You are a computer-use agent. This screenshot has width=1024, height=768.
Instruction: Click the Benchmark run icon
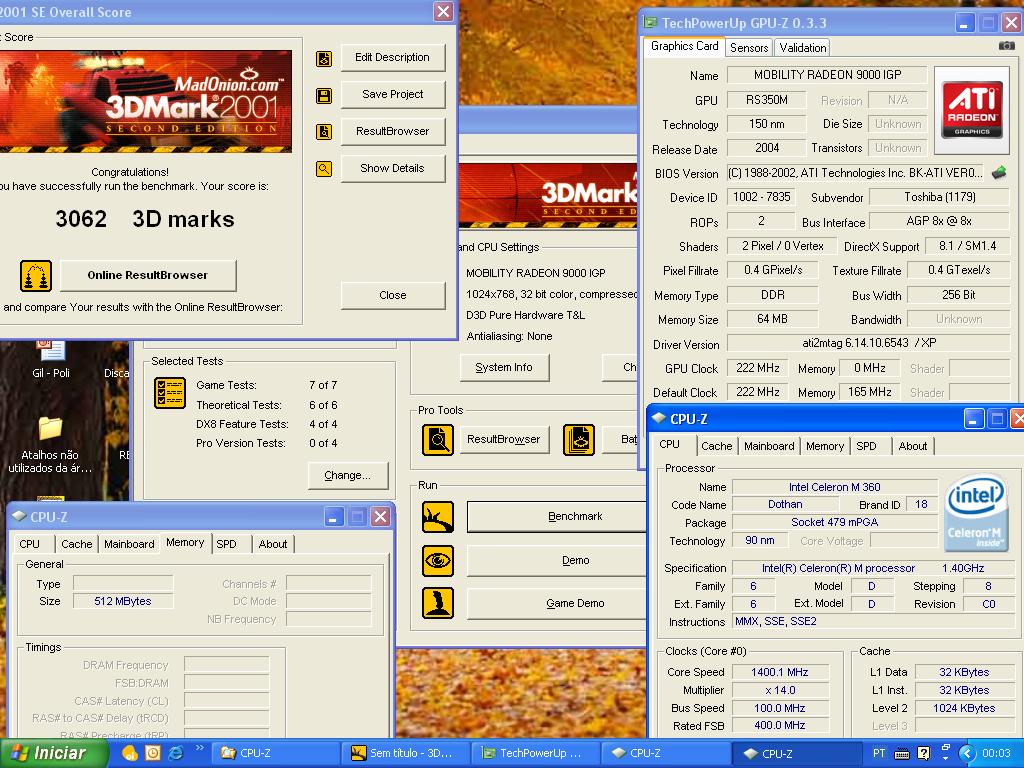point(438,517)
